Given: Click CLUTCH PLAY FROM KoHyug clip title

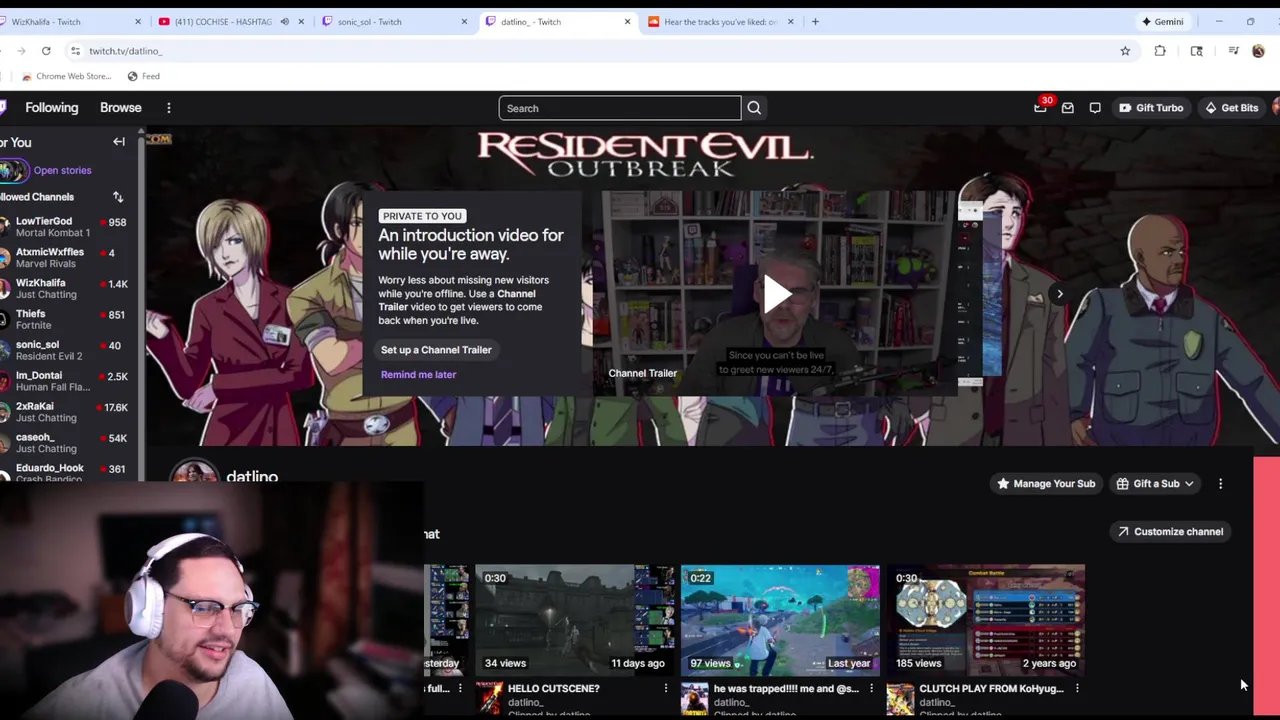Looking at the screenshot, I should (x=991, y=688).
